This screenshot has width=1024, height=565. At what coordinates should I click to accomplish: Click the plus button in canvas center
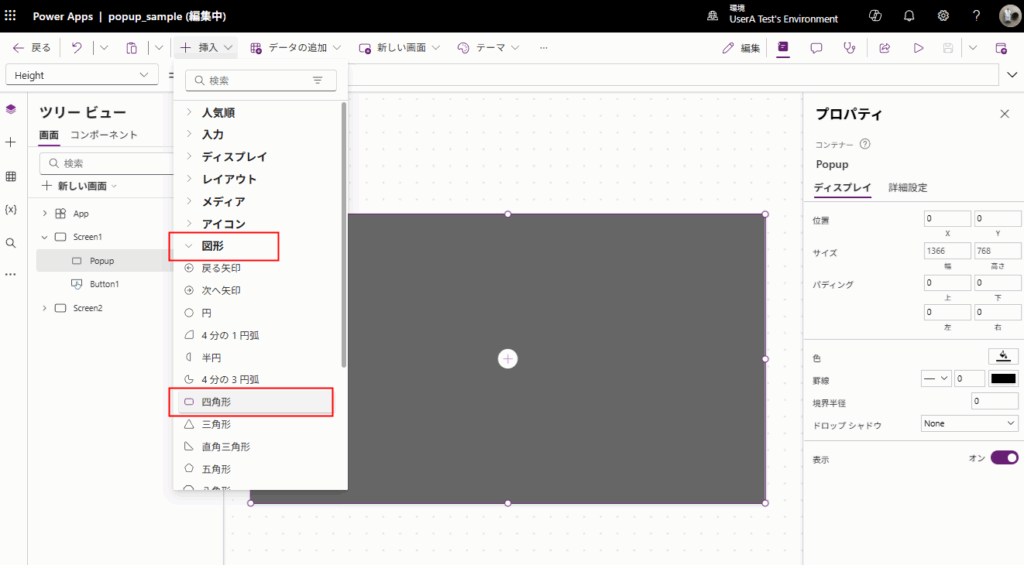[507, 359]
